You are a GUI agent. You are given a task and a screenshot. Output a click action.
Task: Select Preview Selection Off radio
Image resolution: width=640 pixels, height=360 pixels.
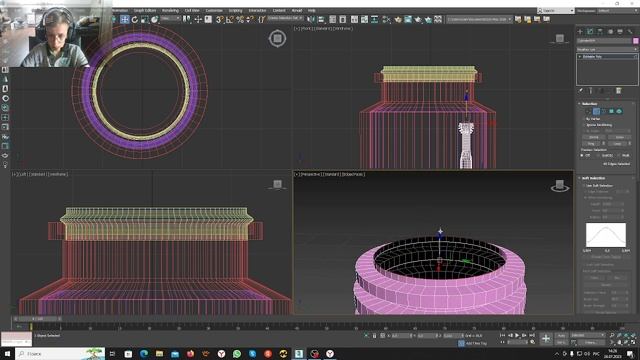click(582, 156)
